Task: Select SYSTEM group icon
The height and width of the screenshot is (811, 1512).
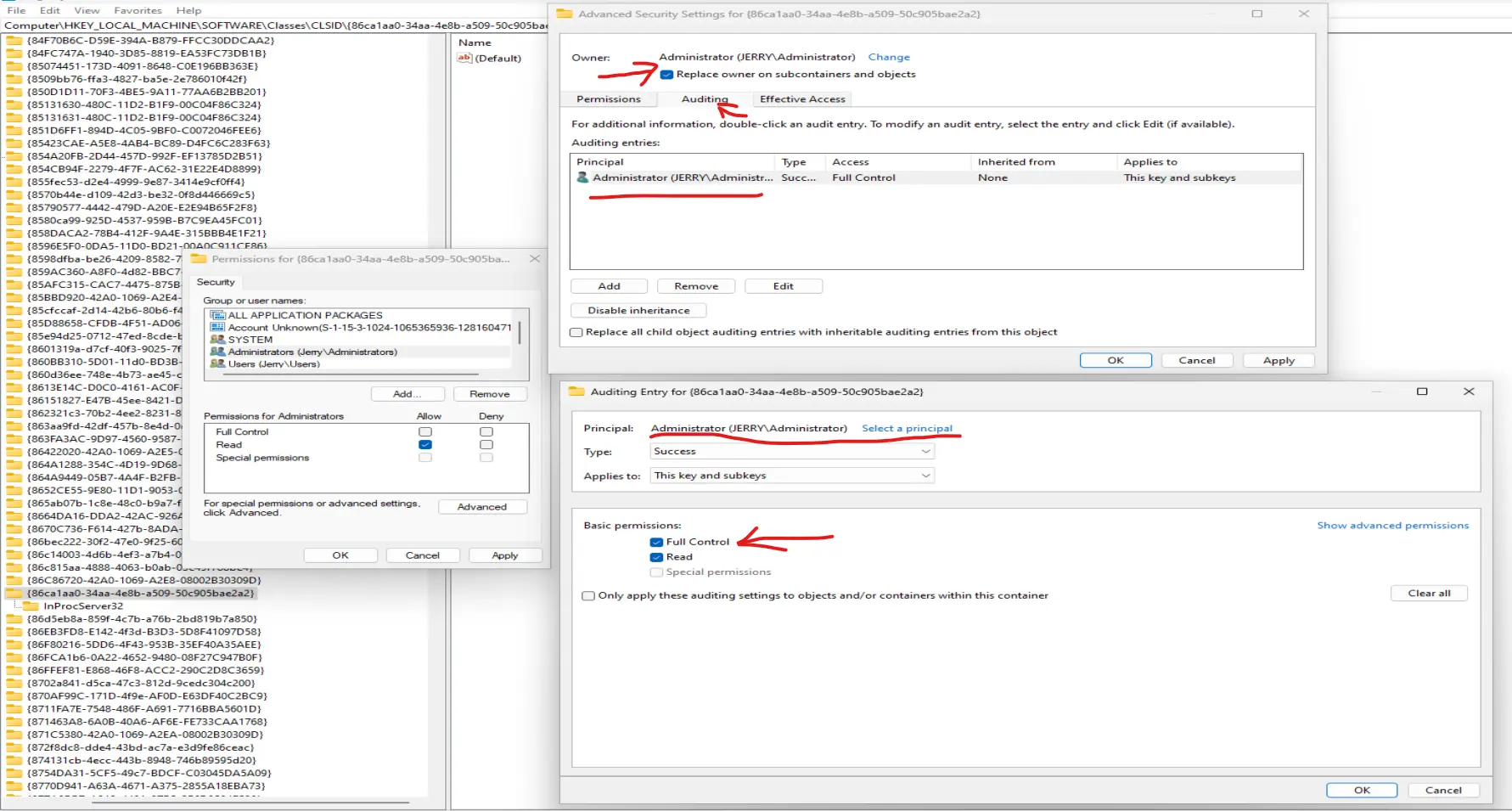Action: (x=217, y=340)
